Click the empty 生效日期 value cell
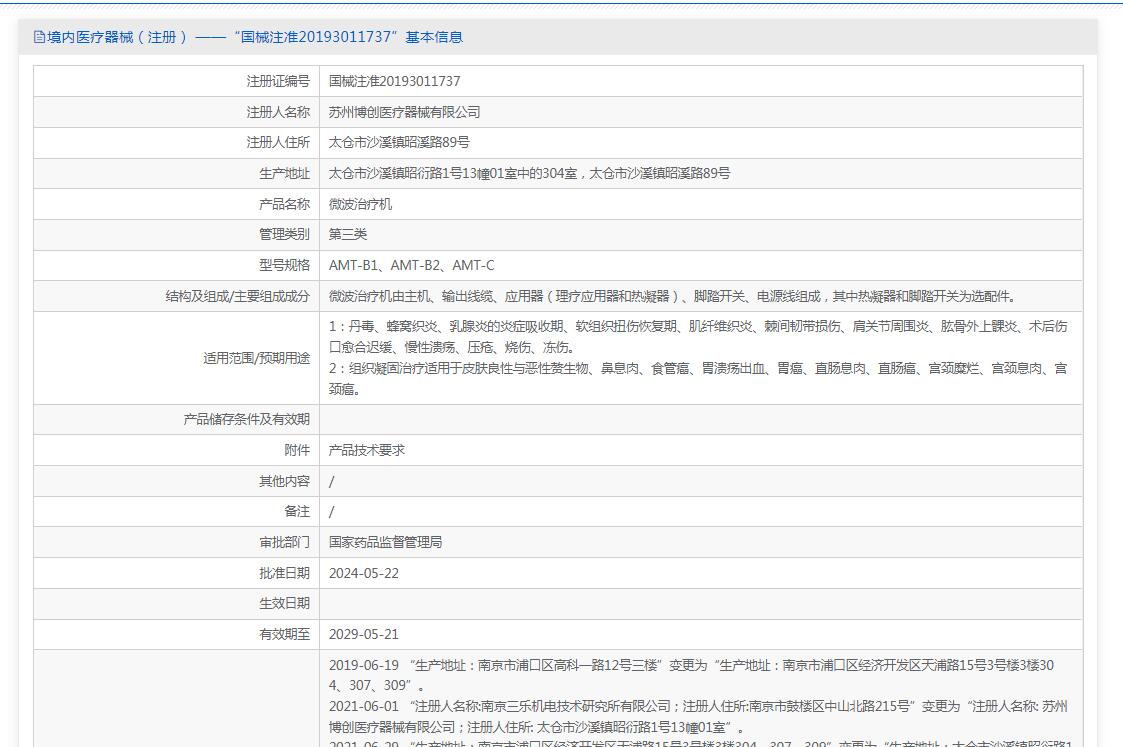Screen dimensions: 1123x747 click(x=700, y=603)
